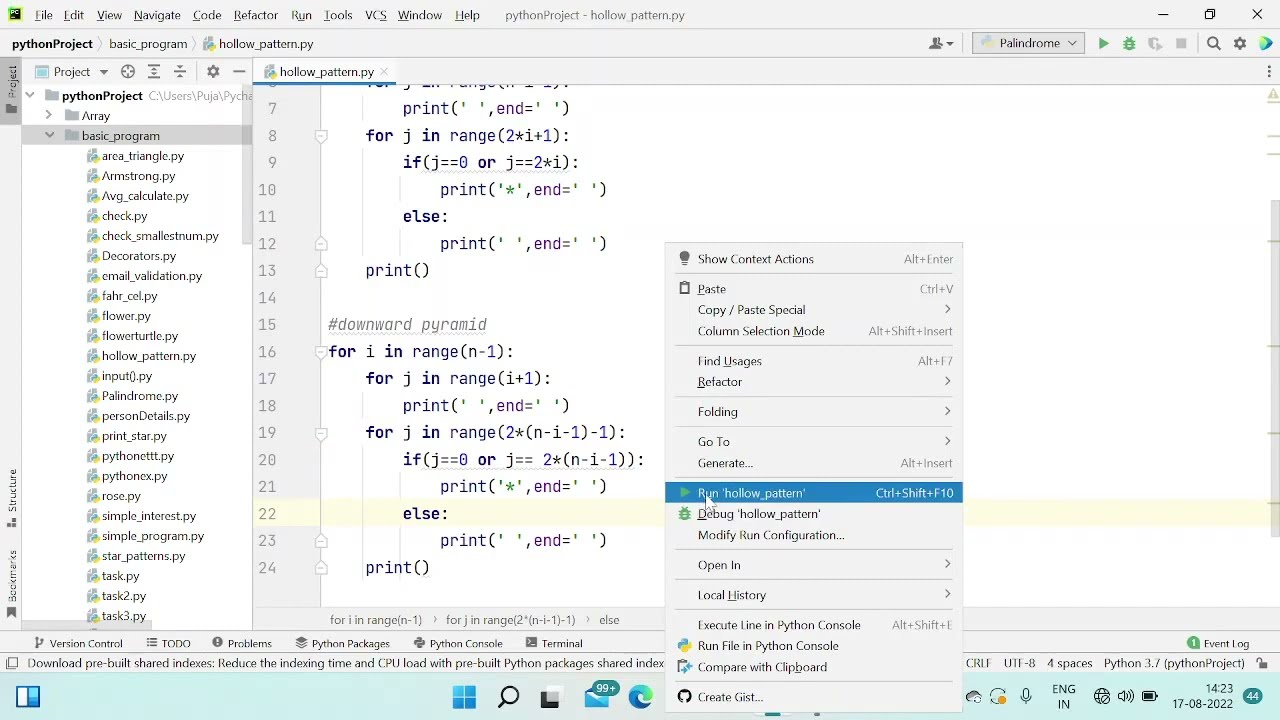Image resolution: width=1280 pixels, height=720 pixels.
Task: Collapse the basic_program folder
Action: pos(48,136)
